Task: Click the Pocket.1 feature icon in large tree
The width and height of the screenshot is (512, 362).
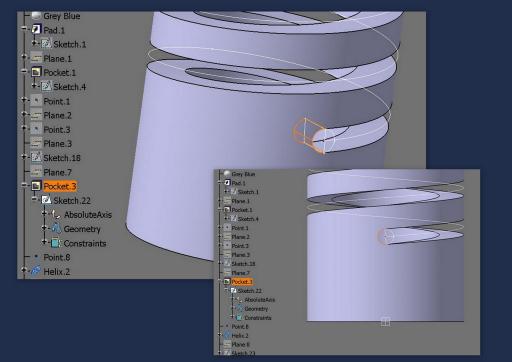Action: click(x=36, y=72)
